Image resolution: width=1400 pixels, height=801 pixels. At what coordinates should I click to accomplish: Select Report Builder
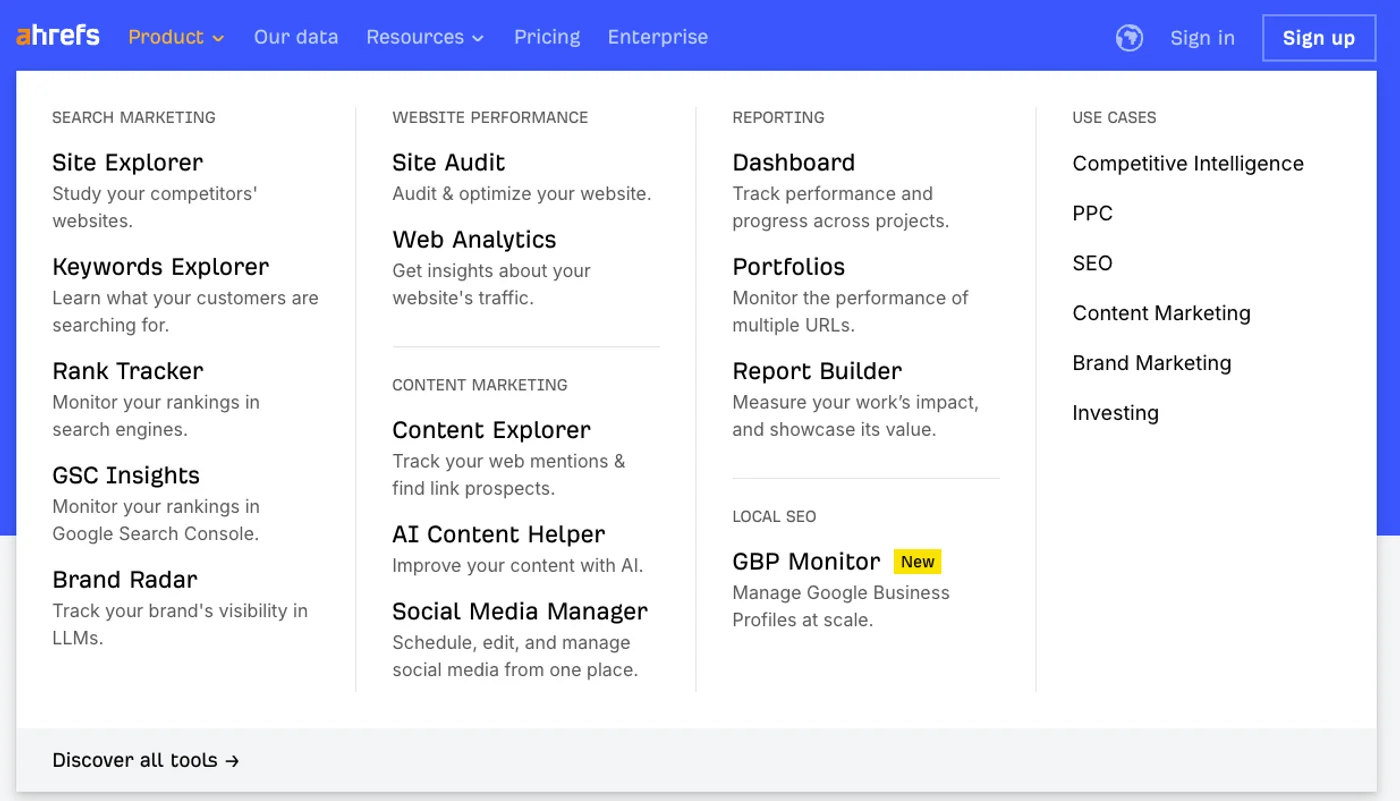pos(817,371)
